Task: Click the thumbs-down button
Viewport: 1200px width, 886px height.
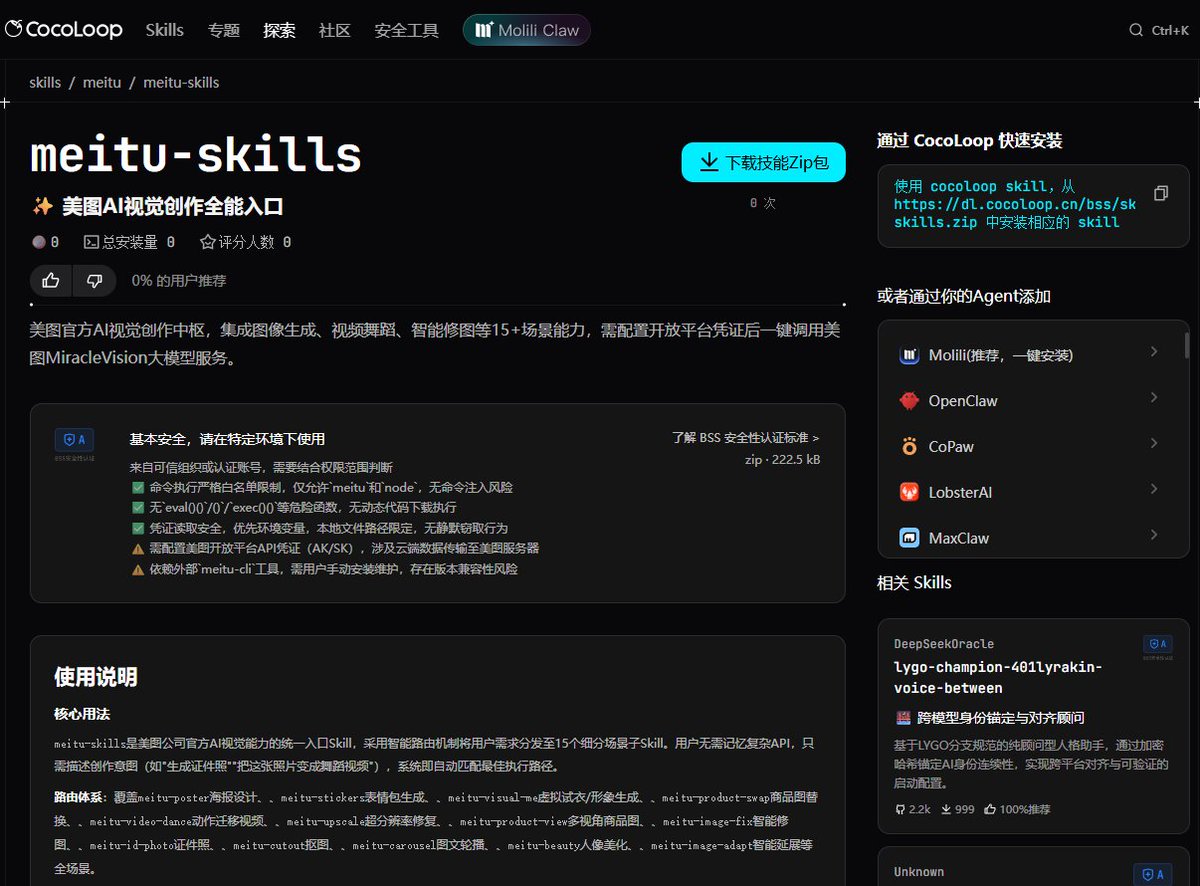Action: pyautogui.click(x=95, y=281)
